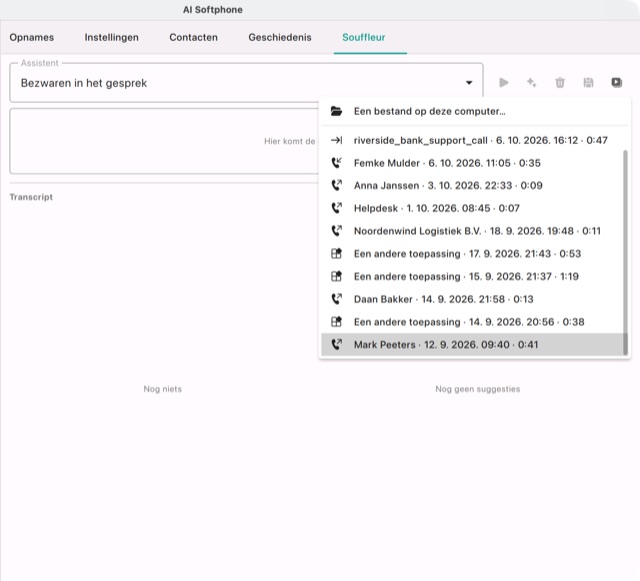Select Noordenwind Logistiek B.V. recording
The height and width of the screenshot is (581, 640).
click(472, 231)
